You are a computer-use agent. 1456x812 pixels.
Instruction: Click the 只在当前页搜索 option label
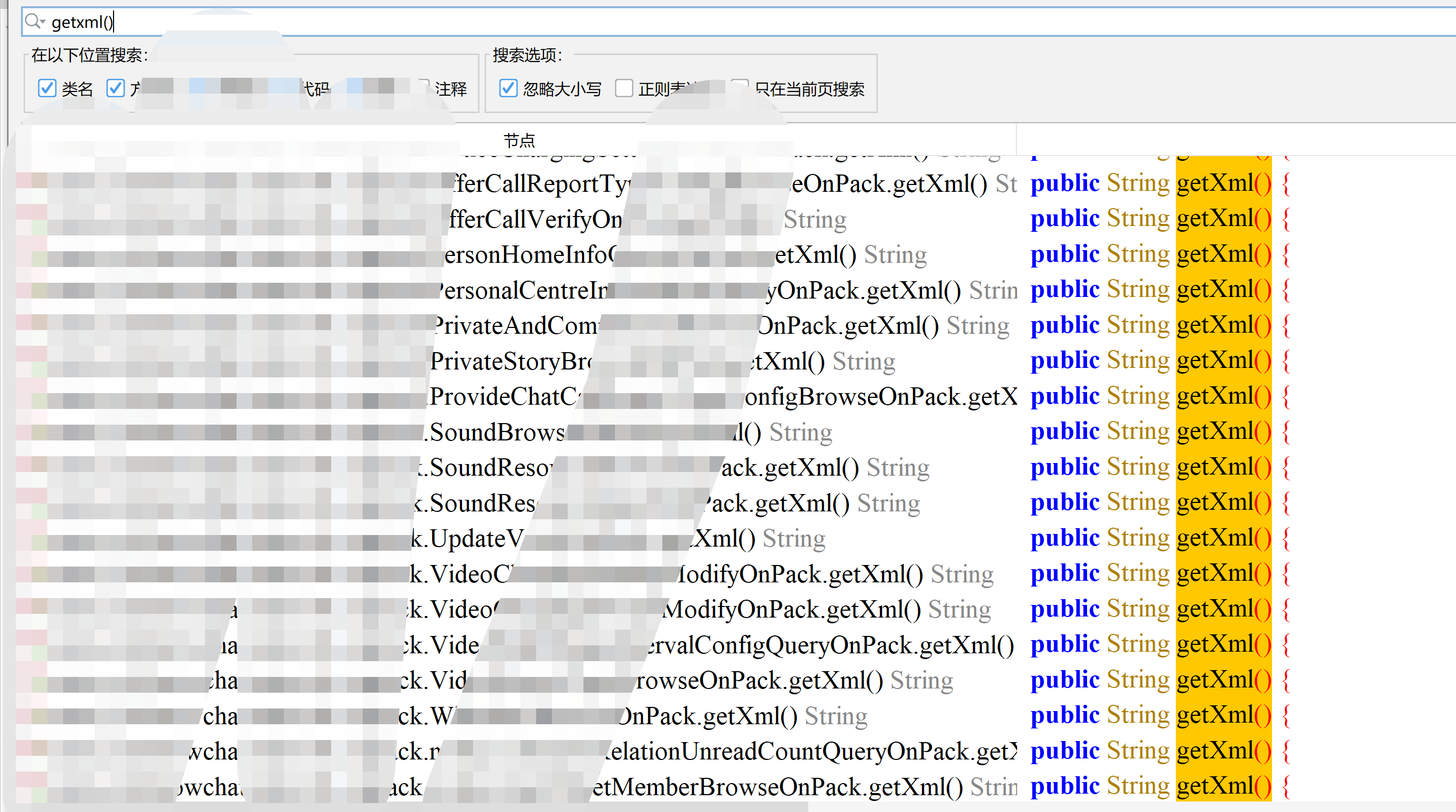click(809, 89)
